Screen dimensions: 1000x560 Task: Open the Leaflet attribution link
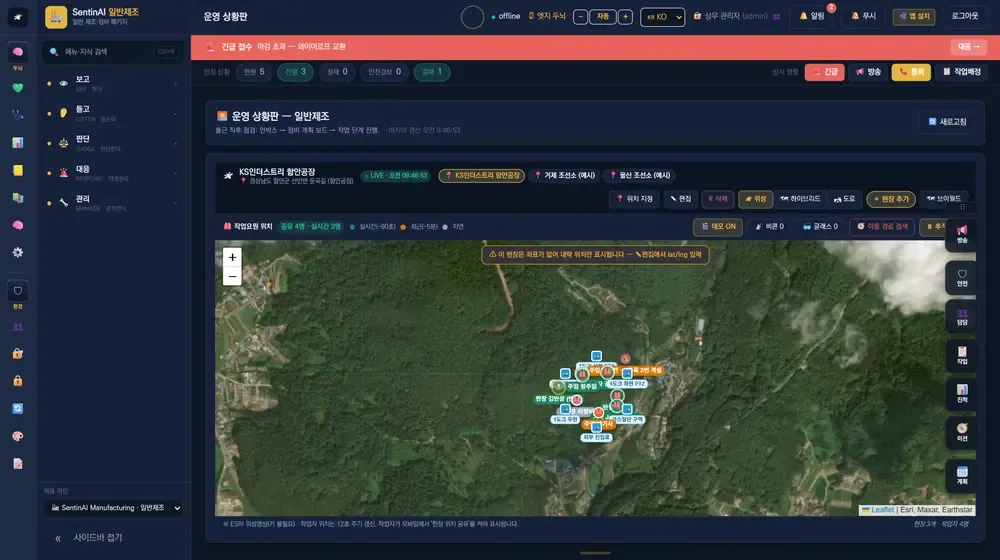[x=883, y=510]
